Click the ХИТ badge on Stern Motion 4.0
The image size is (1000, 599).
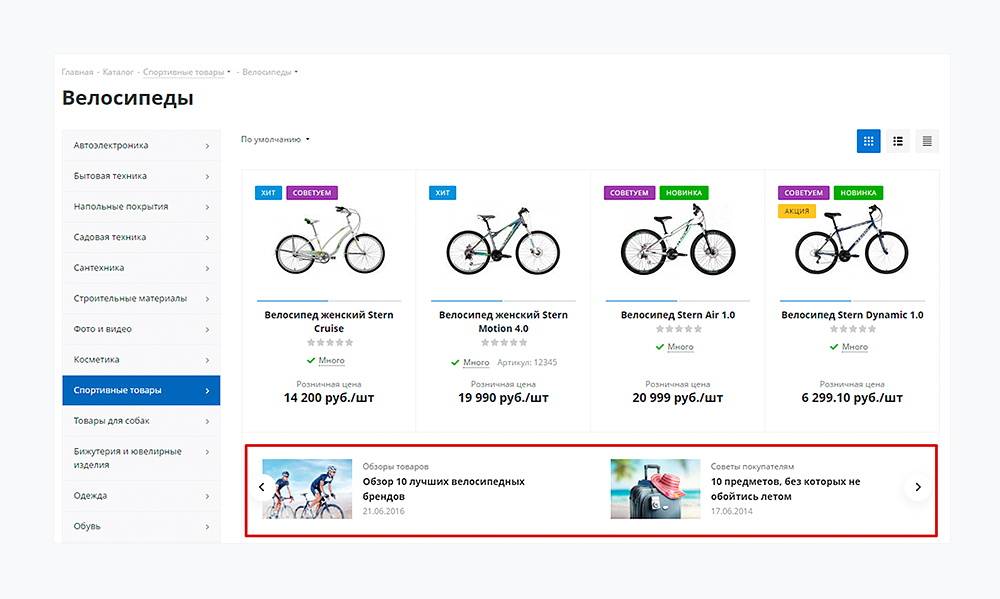[442, 193]
